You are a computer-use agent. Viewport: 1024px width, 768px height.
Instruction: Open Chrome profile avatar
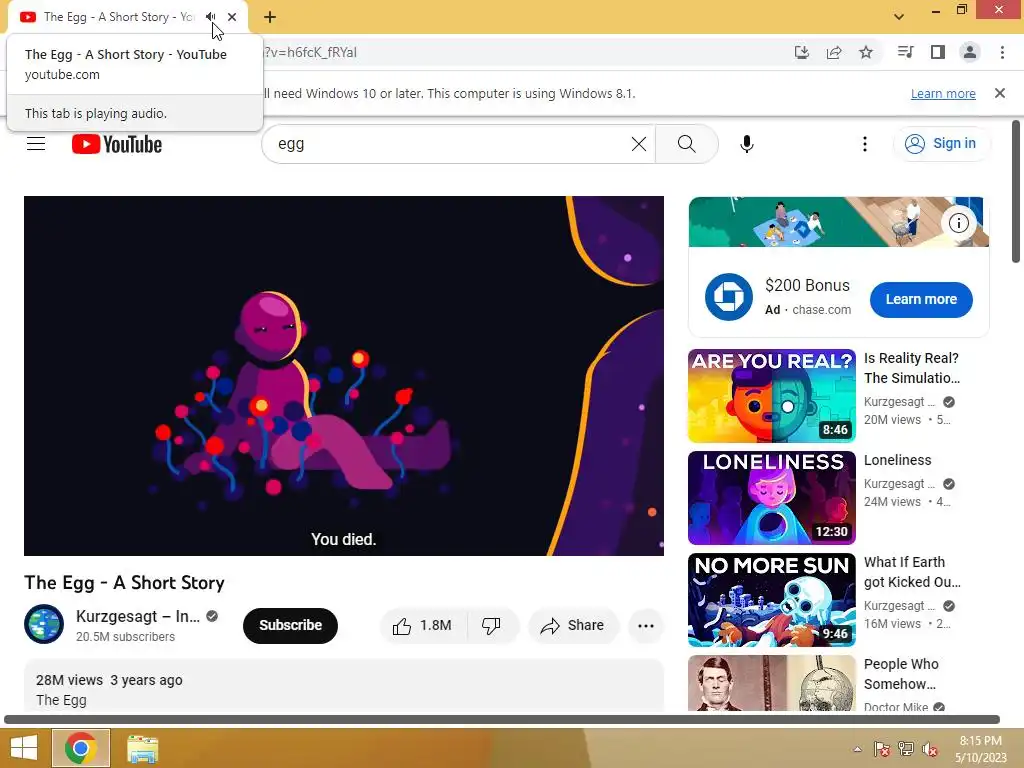coord(970,52)
